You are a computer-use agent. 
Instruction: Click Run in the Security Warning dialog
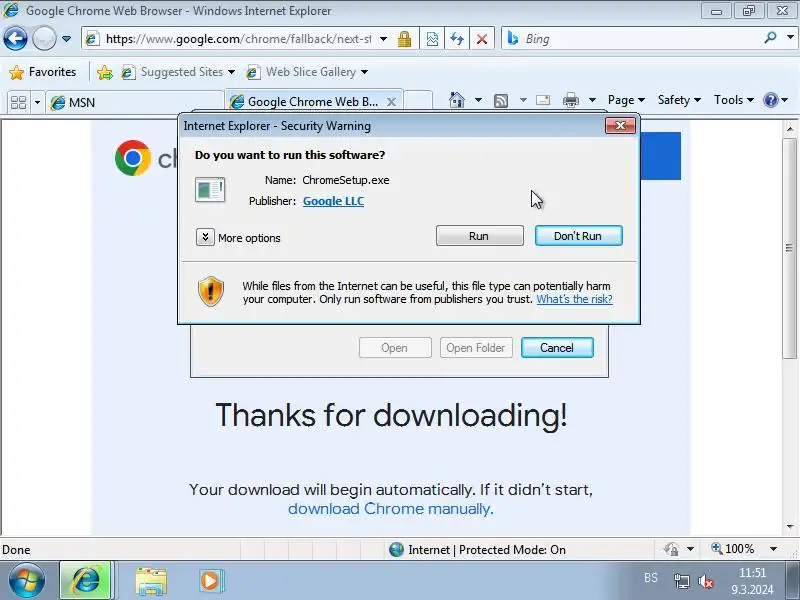click(480, 236)
